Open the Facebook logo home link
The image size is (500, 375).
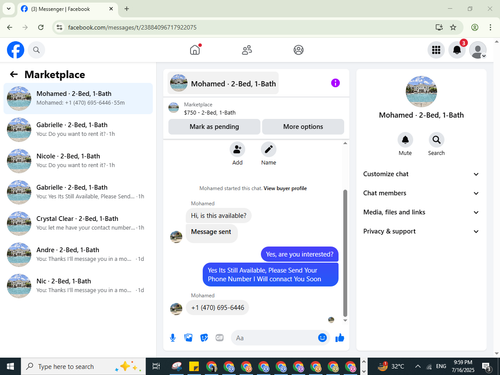pyautogui.click(x=15, y=50)
